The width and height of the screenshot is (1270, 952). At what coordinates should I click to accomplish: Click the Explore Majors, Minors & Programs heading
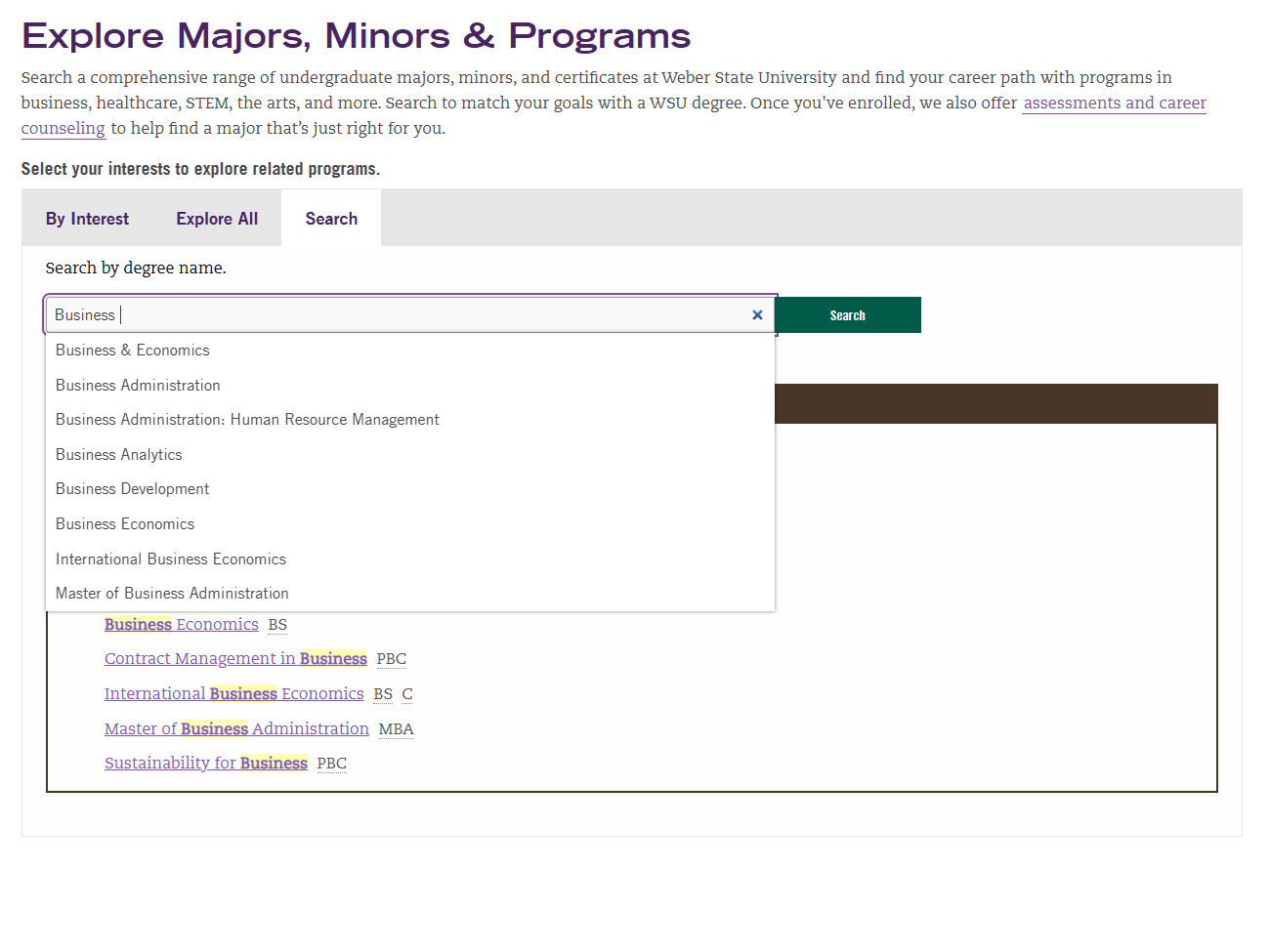coord(357,36)
